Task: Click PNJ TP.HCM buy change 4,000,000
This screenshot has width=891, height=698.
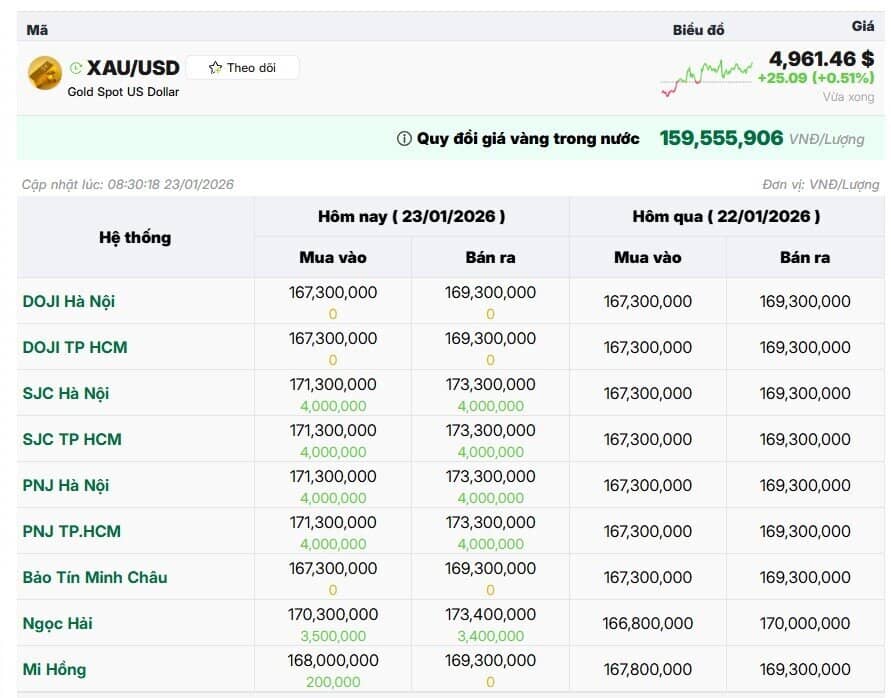Action: (x=333, y=545)
